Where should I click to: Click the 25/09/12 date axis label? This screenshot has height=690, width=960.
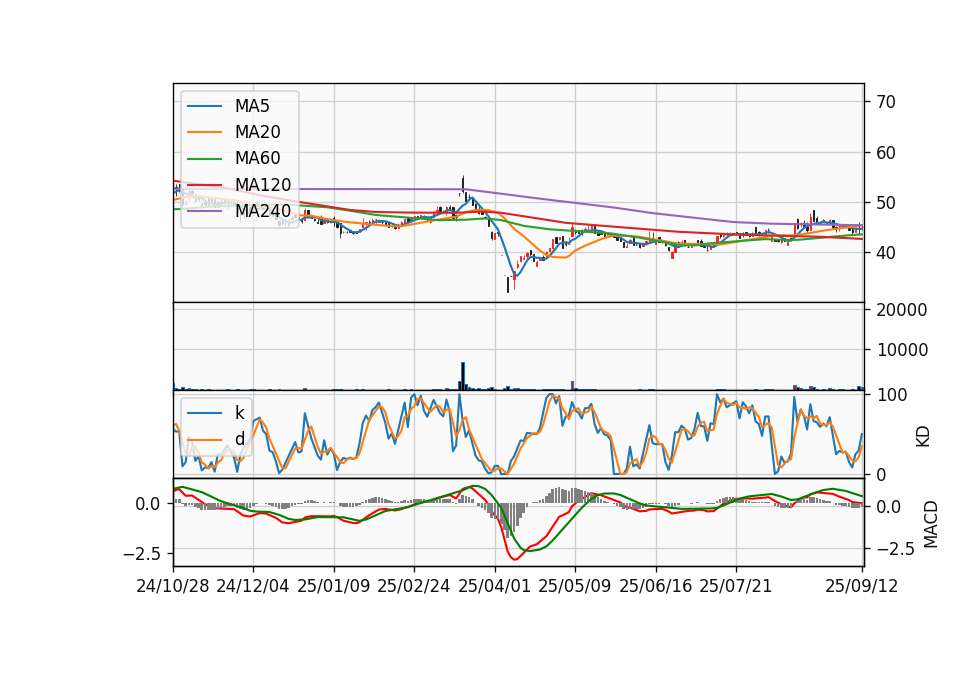(x=861, y=586)
